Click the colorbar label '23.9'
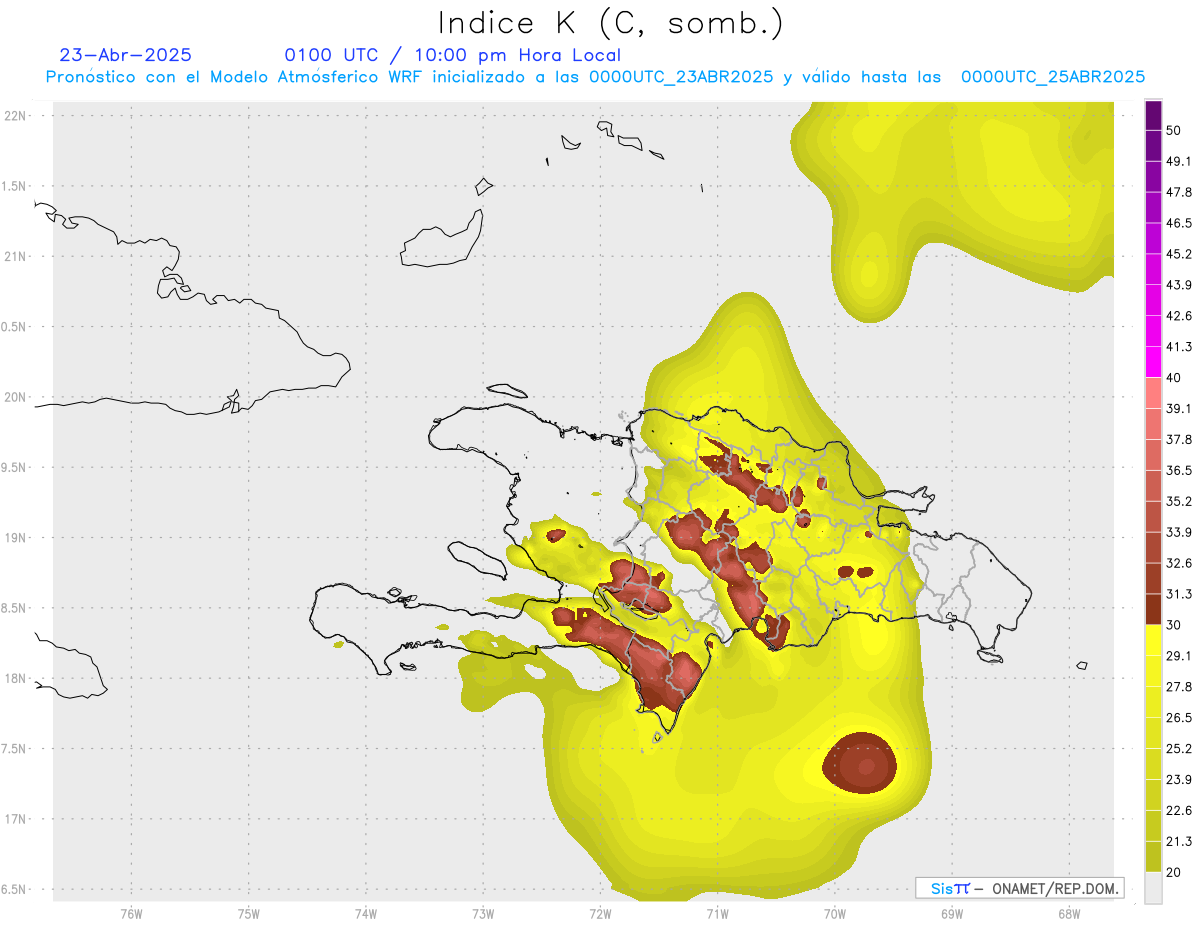This screenshot has height=927, width=1200. click(1179, 780)
